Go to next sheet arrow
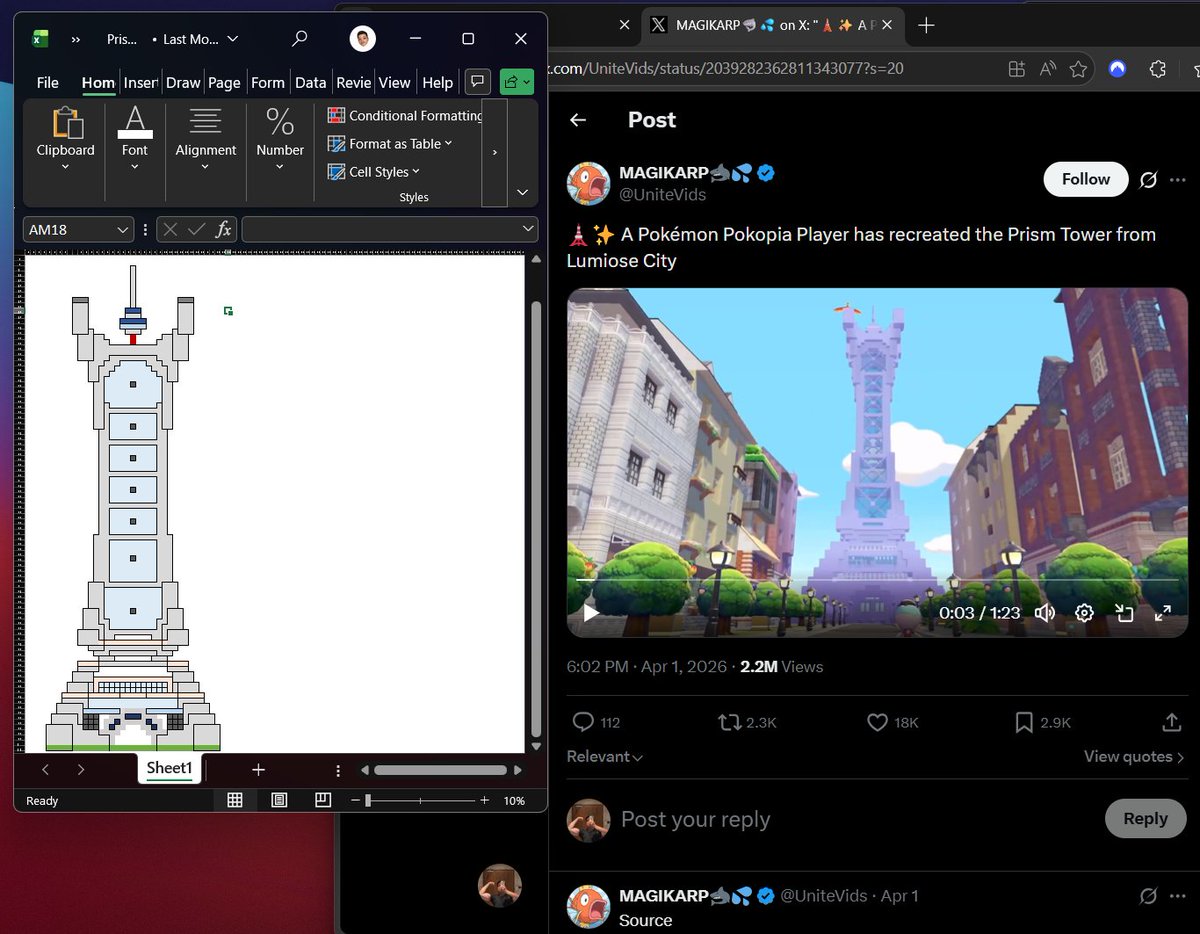The width and height of the screenshot is (1200, 934). (81, 770)
